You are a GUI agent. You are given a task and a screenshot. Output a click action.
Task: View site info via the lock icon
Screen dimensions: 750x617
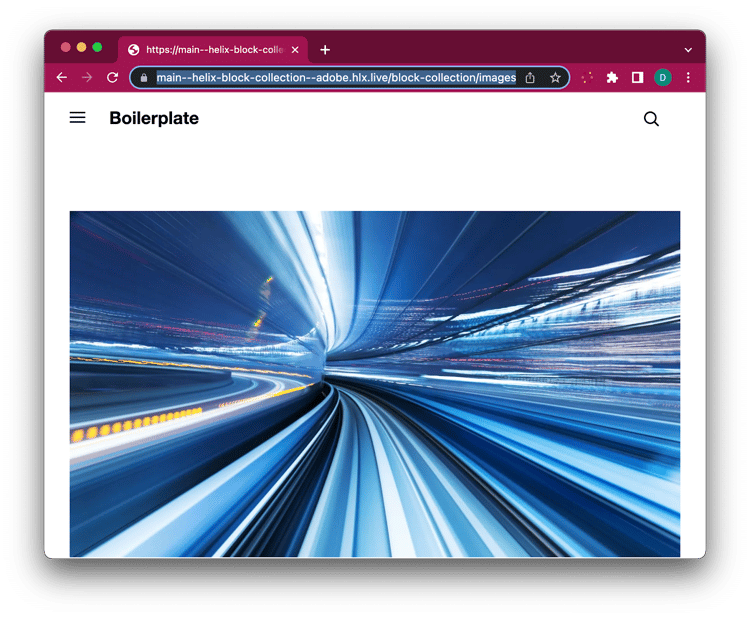tap(144, 78)
